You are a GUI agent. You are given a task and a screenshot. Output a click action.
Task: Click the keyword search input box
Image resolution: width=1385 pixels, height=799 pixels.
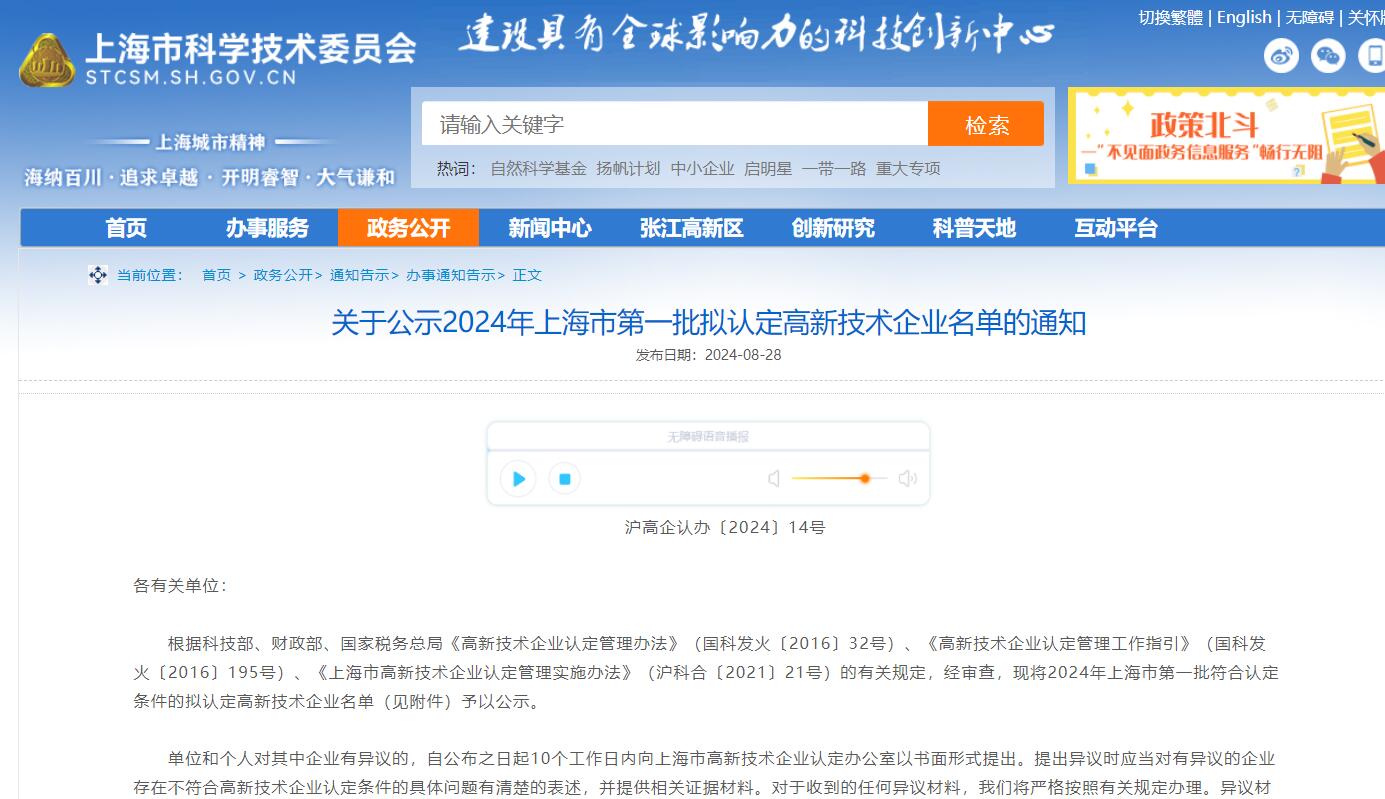coord(675,123)
